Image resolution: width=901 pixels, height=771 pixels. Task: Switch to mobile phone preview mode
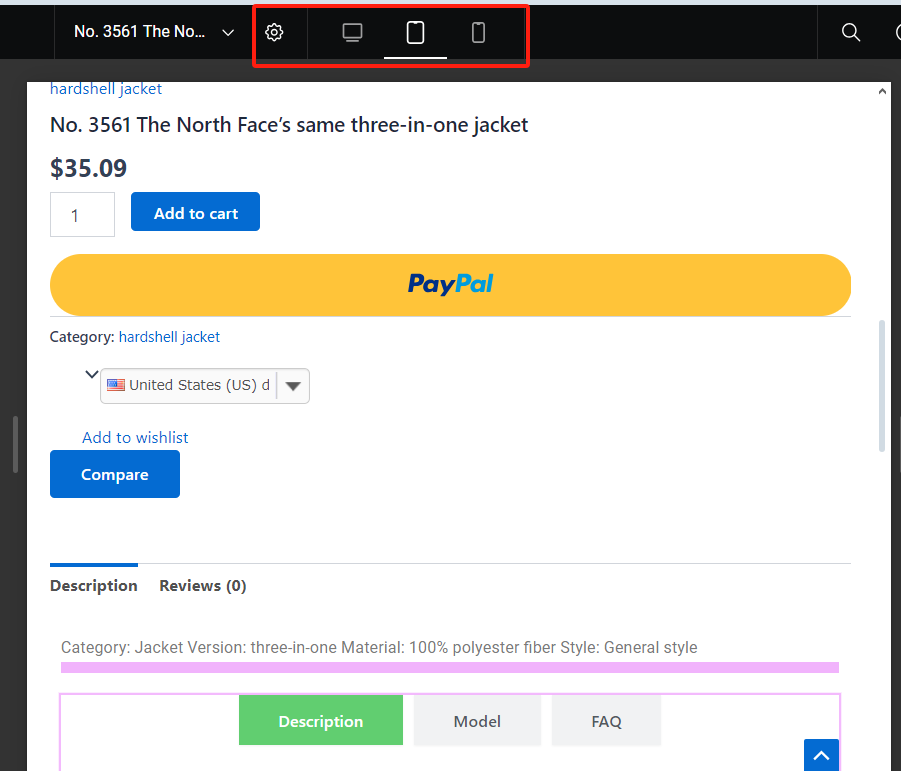[478, 31]
